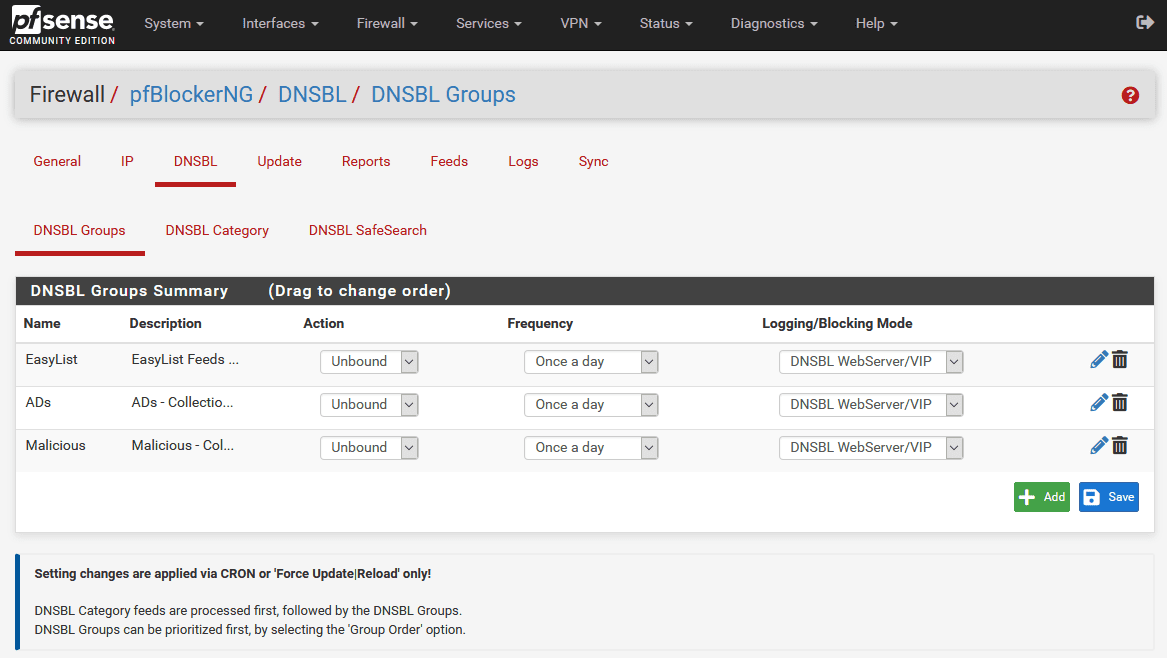This screenshot has width=1167, height=658.
Task: Click the Malicious group name
Action: click(56, 446)
